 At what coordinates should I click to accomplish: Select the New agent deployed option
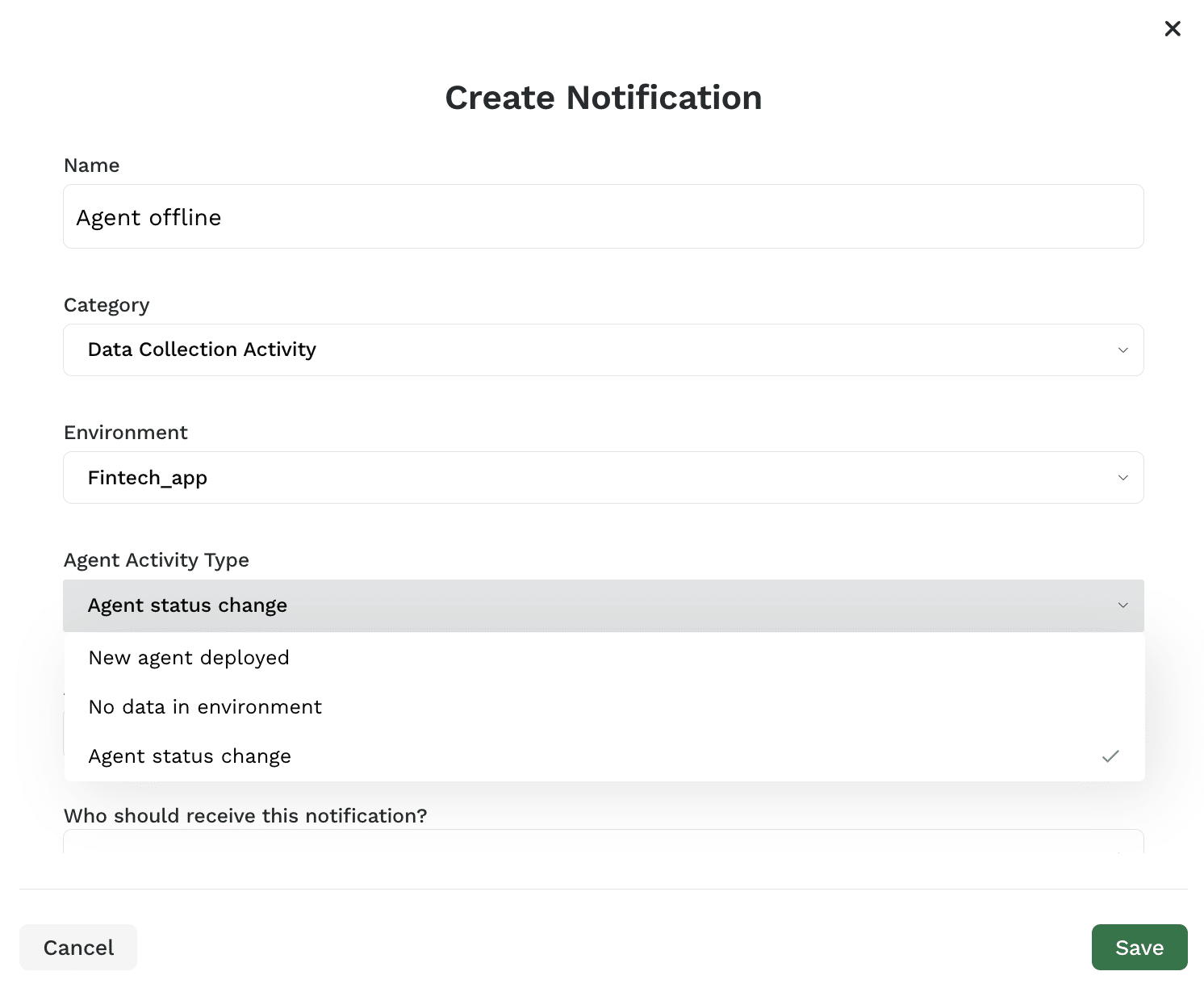[189, 658]
